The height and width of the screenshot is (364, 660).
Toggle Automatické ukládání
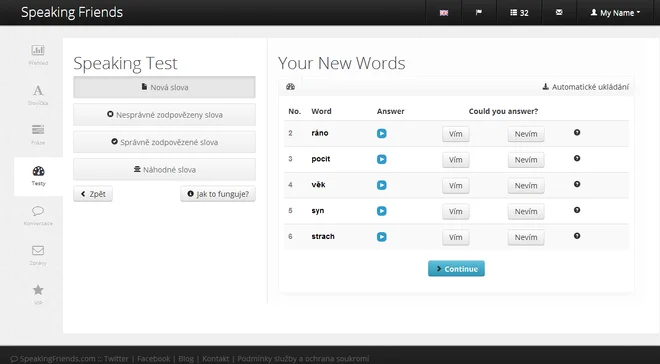coord(585,87)
